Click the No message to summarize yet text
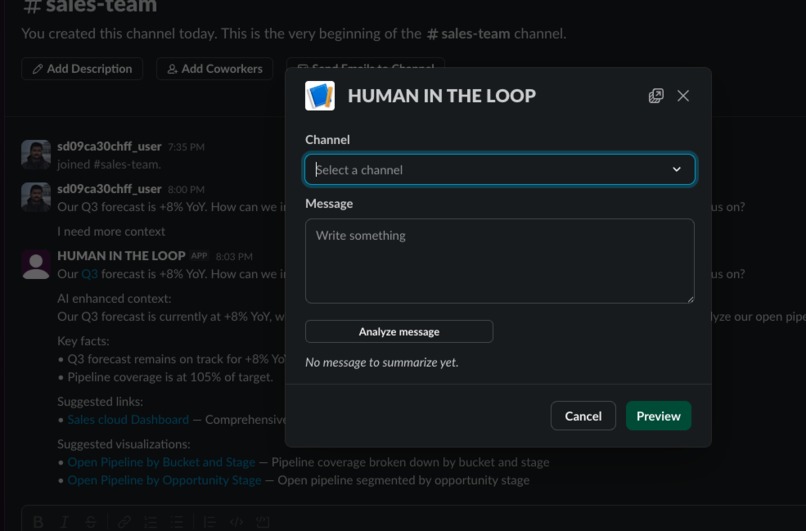This screenshot has height=531, width=806. pos(381,362)
